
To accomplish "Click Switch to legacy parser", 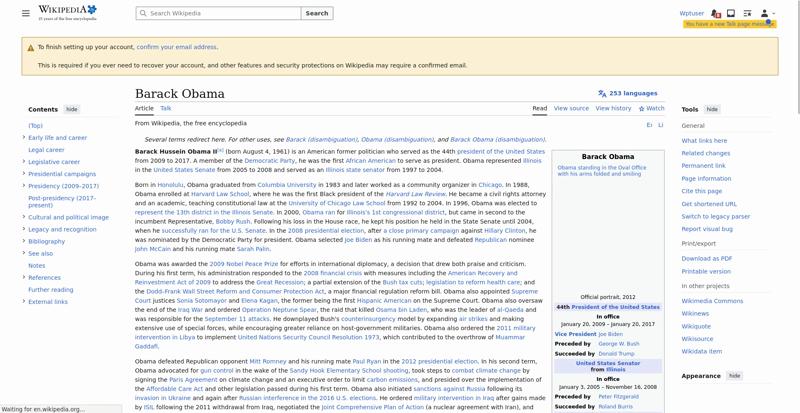I will coord(716,216).
